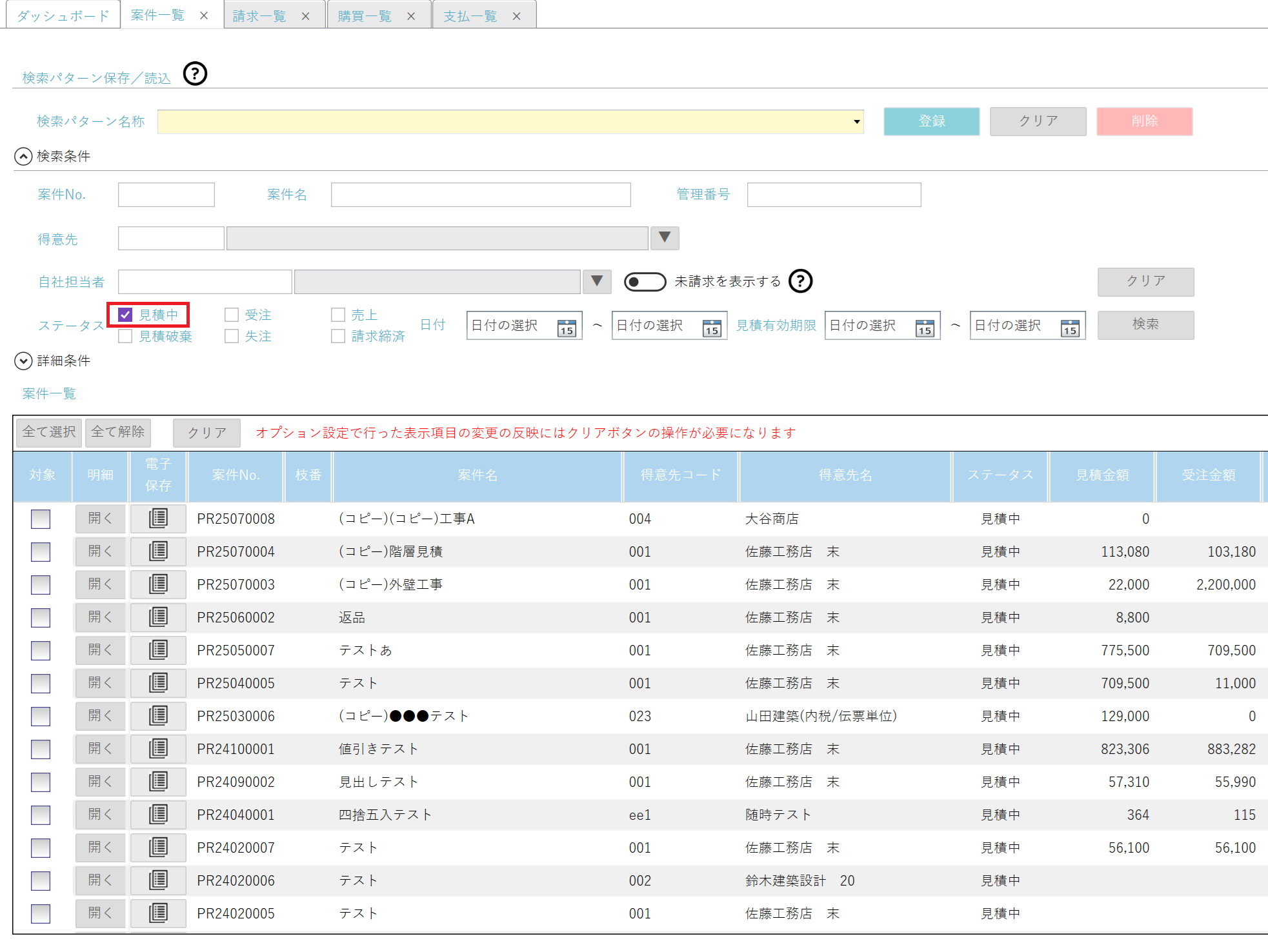Screen dimensions: 1268x952
Task: Check the 売上 status checkbox
Action: pyautogui.click(x=338, y=315)
